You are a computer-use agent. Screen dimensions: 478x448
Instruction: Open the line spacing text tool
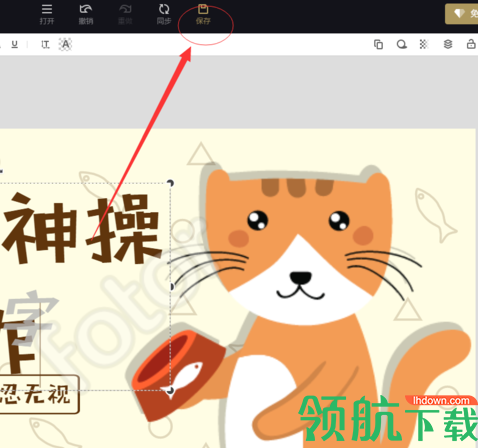(x=45, y=44)
